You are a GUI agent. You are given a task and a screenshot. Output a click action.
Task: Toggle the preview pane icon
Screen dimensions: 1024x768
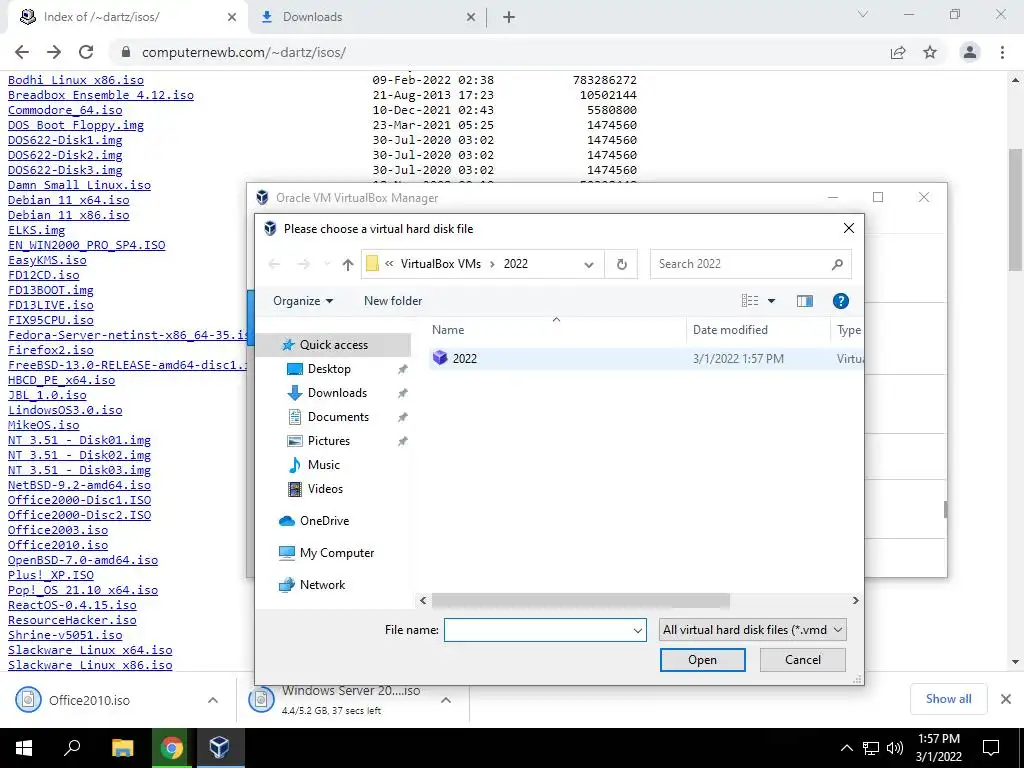click(805, 301)
